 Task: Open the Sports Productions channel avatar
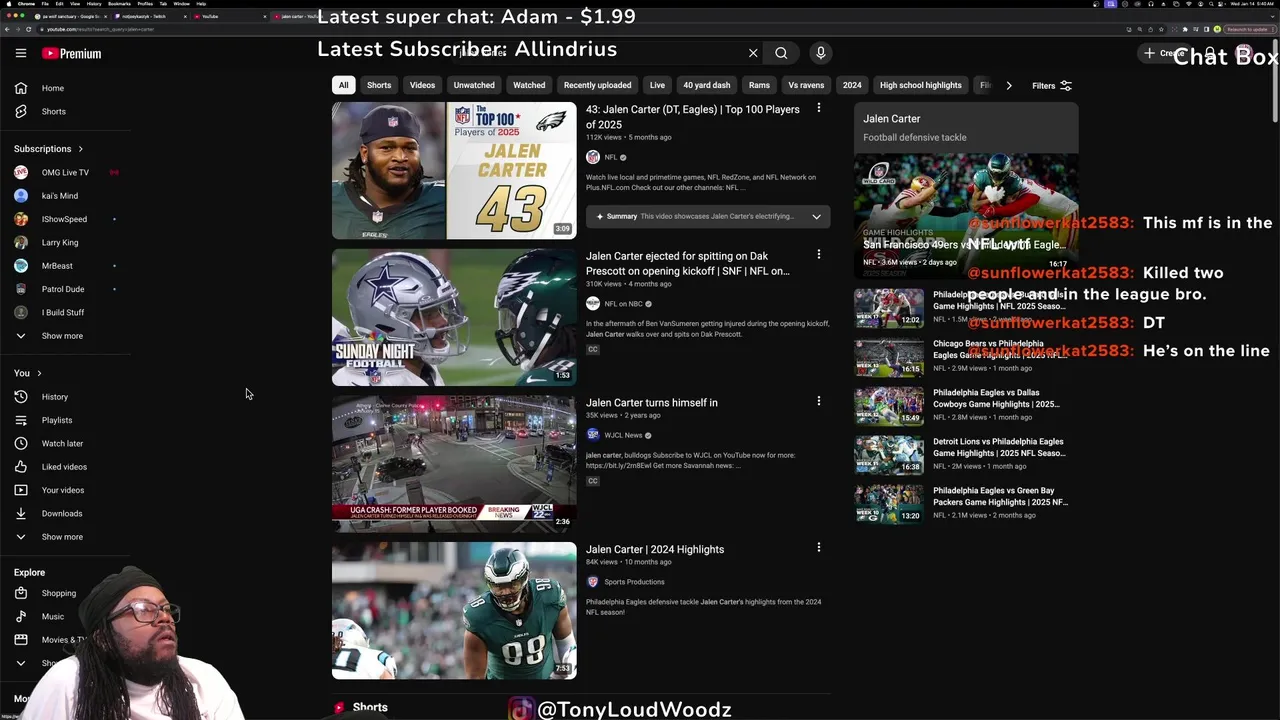pyautogui.click(x=593, y=582)
